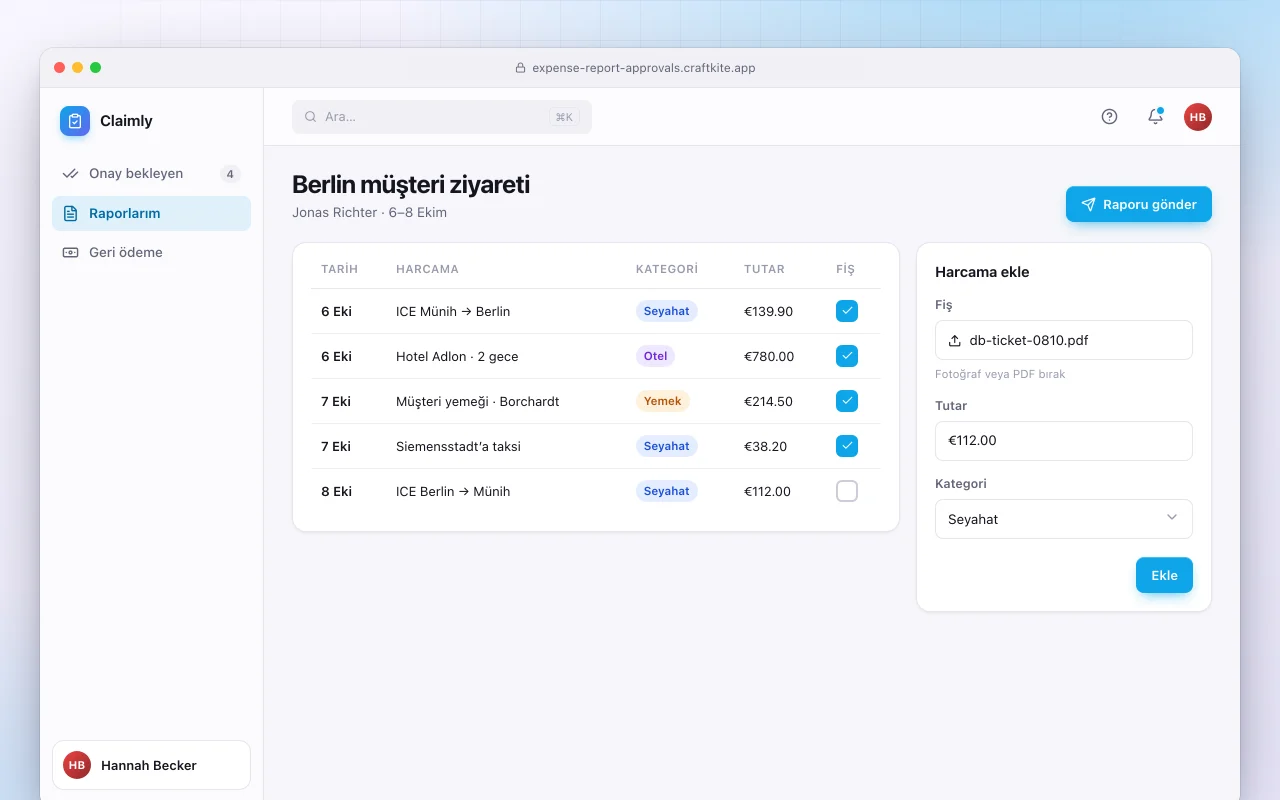Viewport: 1280px width, 800px height.
Task: Click Hannah Becker's avatar in the sidebar
Action: click(77, 765)
